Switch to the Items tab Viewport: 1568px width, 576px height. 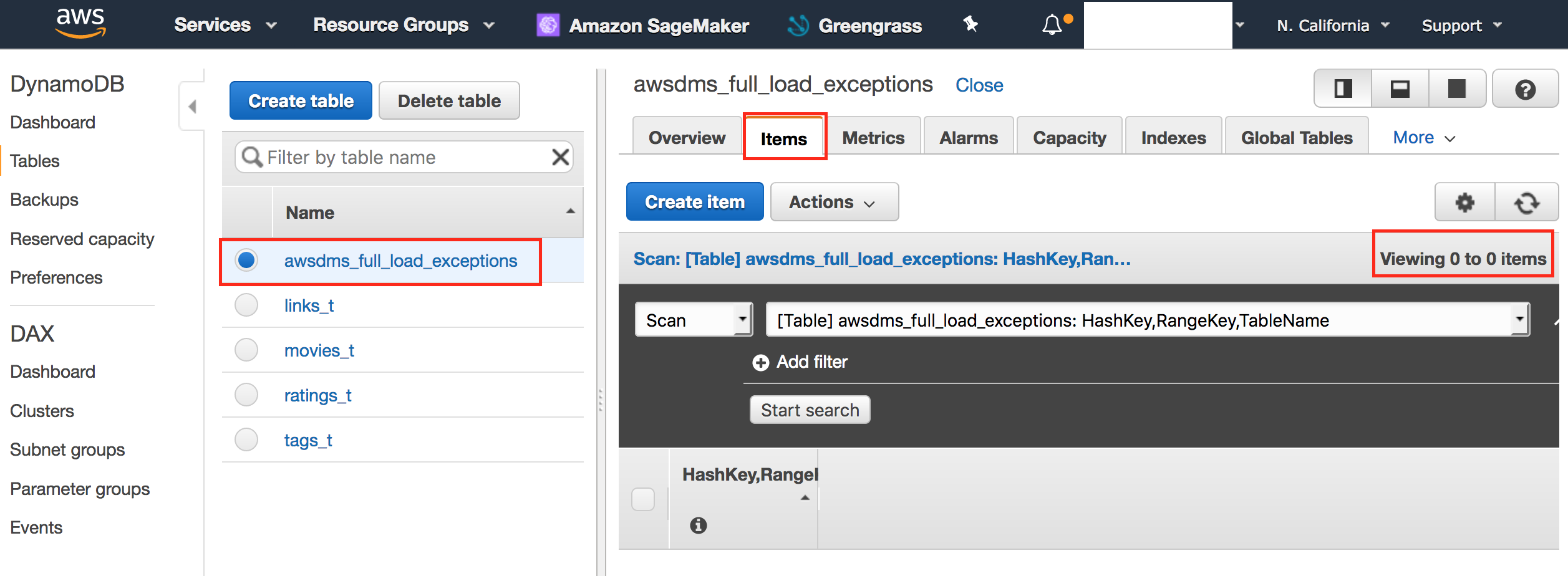click(784, 138)
